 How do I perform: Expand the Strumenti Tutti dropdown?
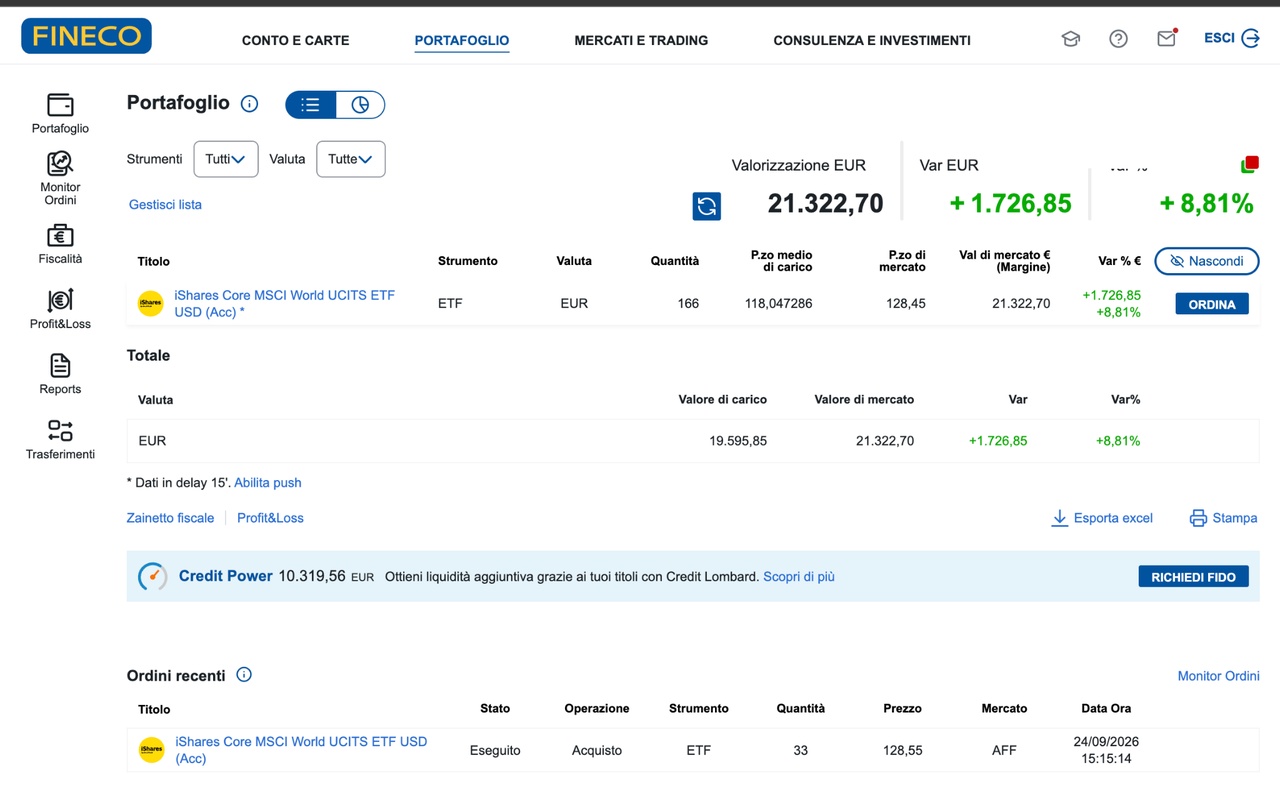click(226, 159)
